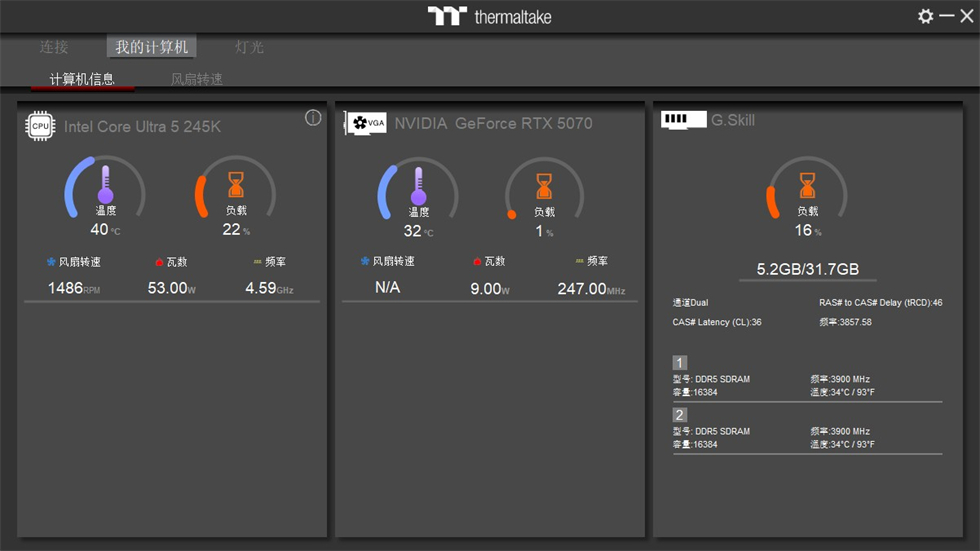Screen dimensions: 980x551
Task: Click the CPU chip icon
Action: coord(40,126)
